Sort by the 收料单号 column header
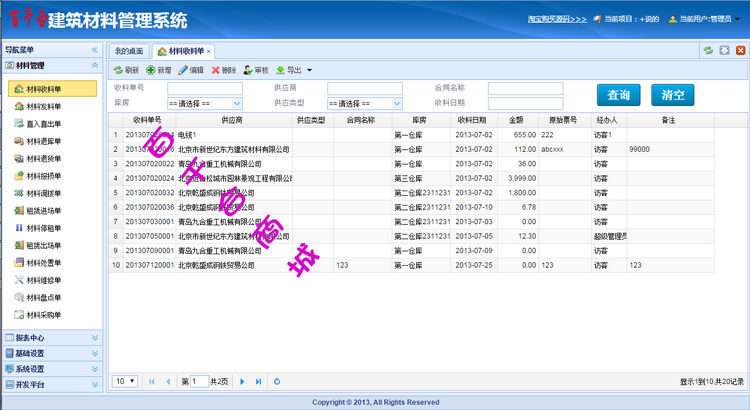Image resolution: width=750 pixels, height=410 pixels. click(x=149, y=120)
